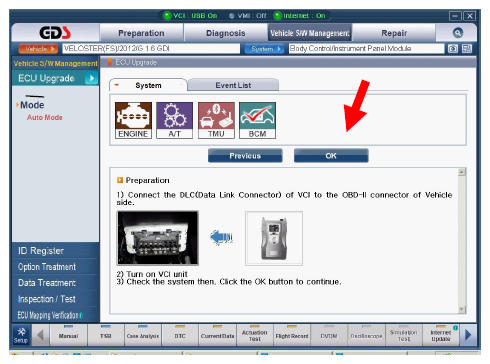
Task: Open the System selector button
Action: point(265,49)
